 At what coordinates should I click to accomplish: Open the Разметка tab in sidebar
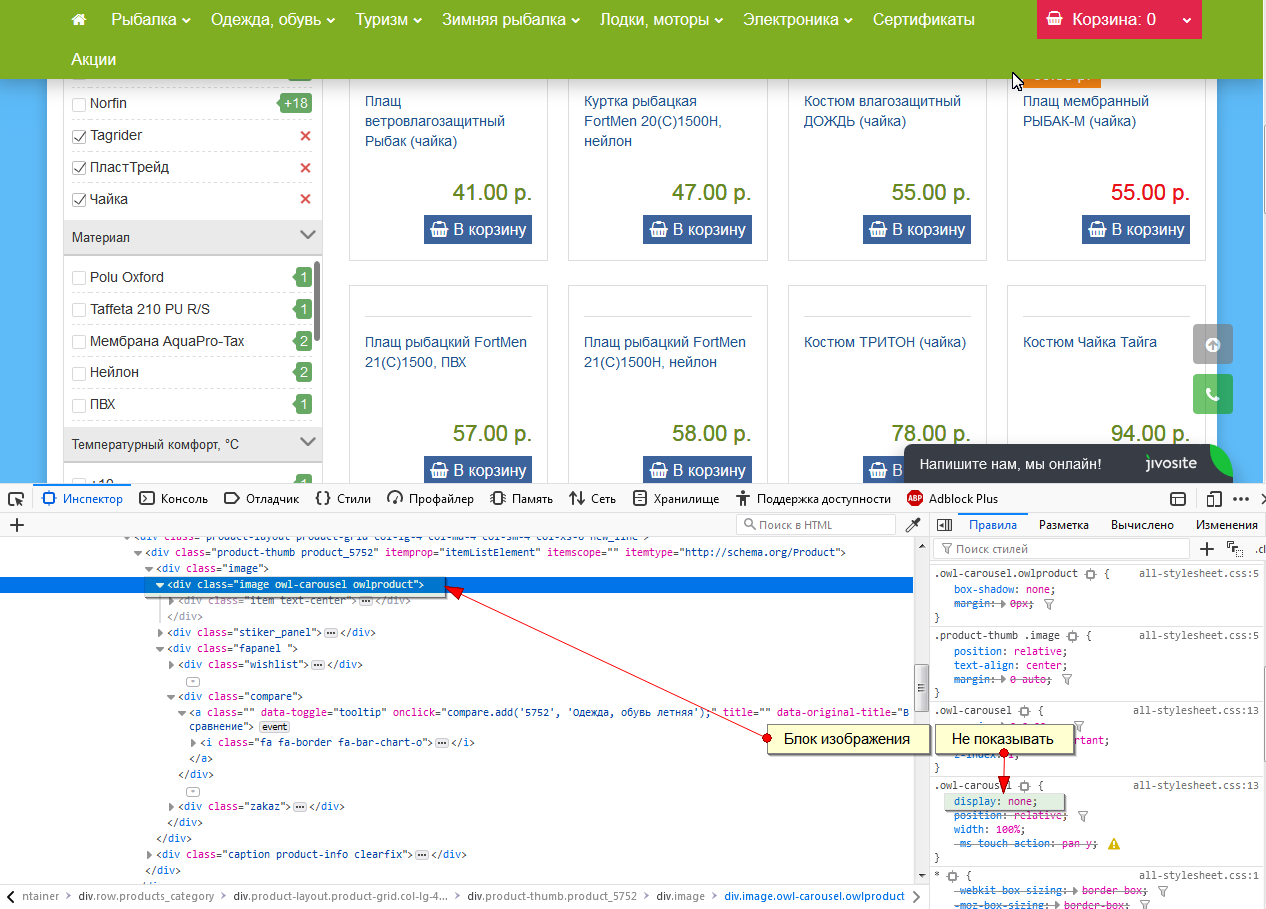pos(1063,525)
